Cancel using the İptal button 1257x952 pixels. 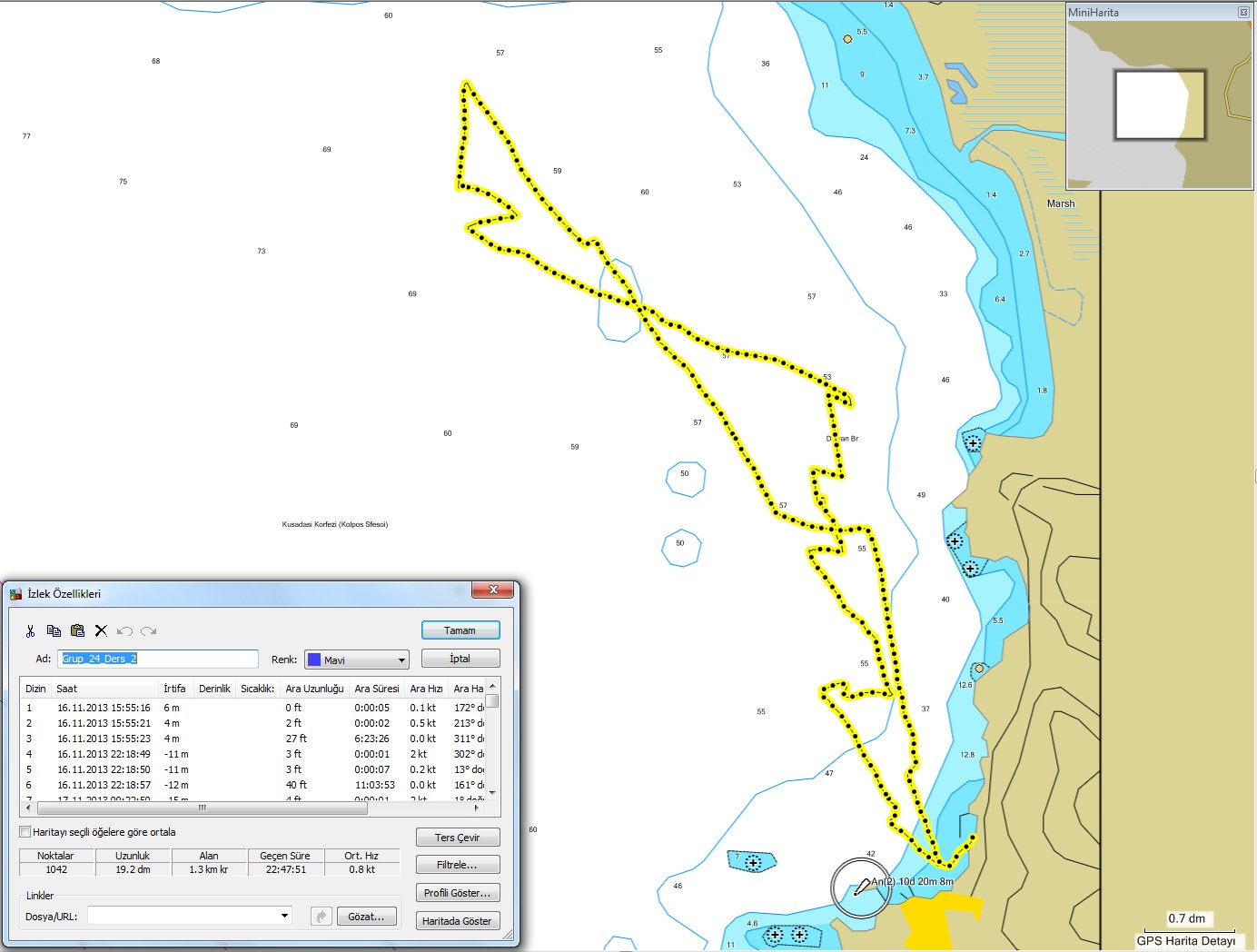click(460, 659)
